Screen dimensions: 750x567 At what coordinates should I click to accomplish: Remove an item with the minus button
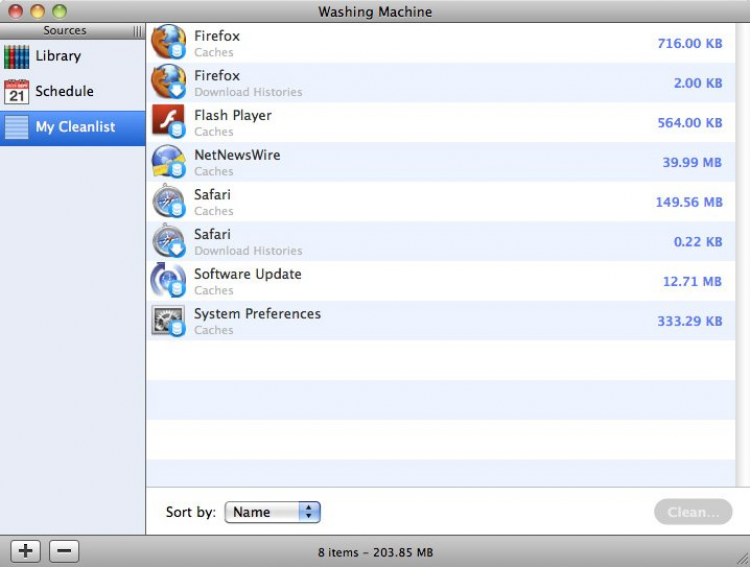click(64, 551)
